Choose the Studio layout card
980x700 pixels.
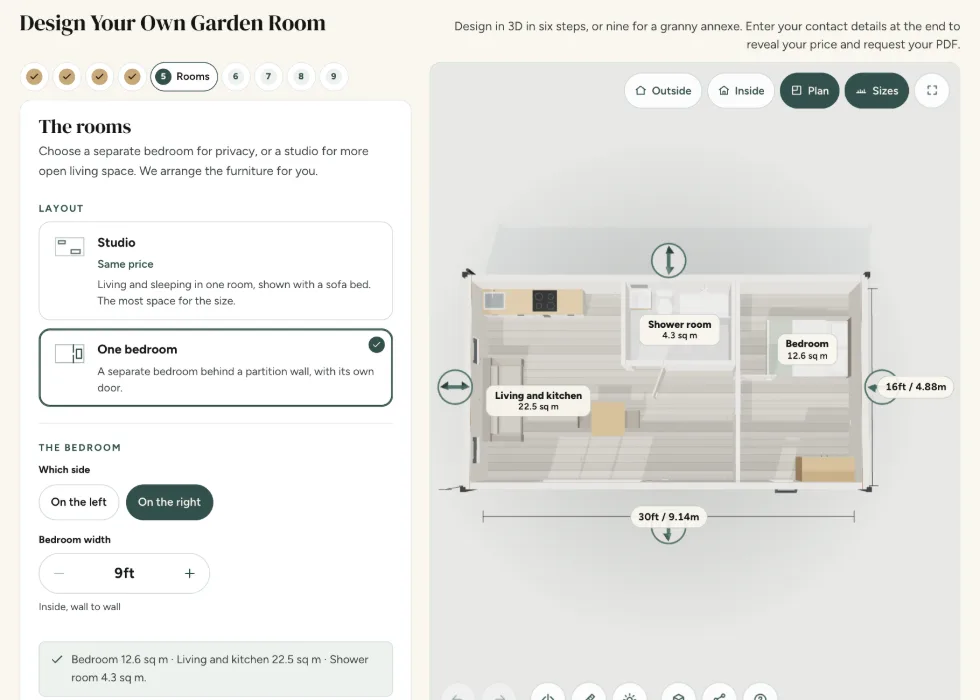click(x=216, y=271)
